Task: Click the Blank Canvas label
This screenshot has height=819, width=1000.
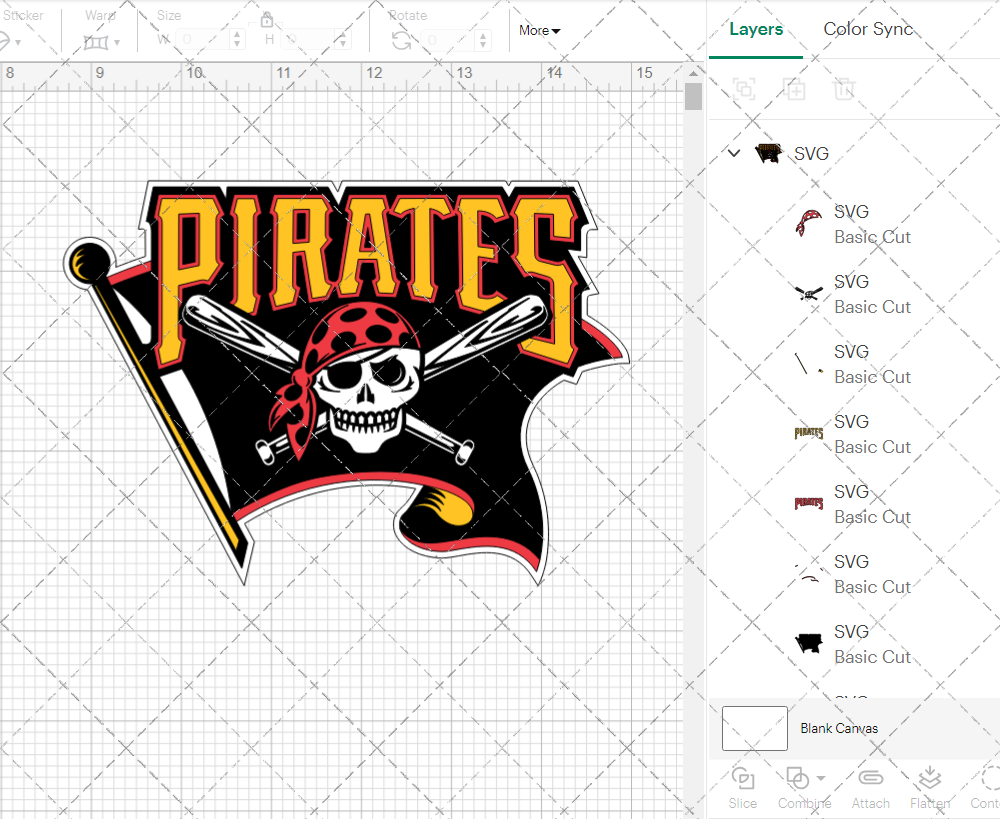Action: click(x=839, y=728)
